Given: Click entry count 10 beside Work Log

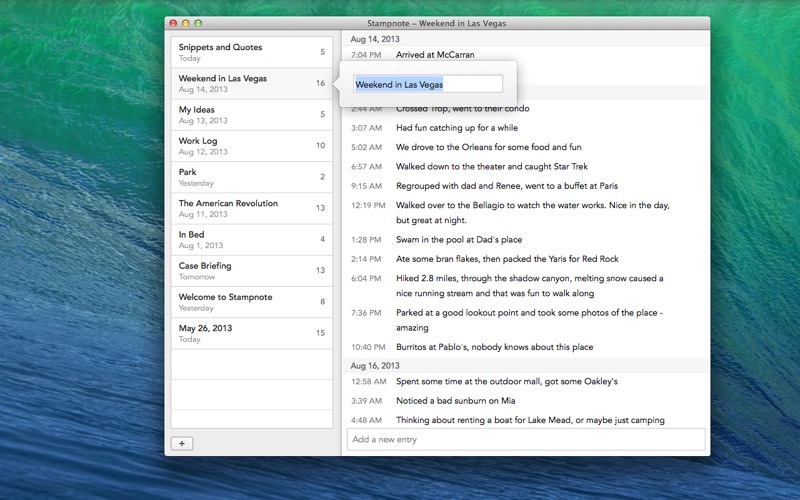Looking at the screenshot, I should click(320, 145).
